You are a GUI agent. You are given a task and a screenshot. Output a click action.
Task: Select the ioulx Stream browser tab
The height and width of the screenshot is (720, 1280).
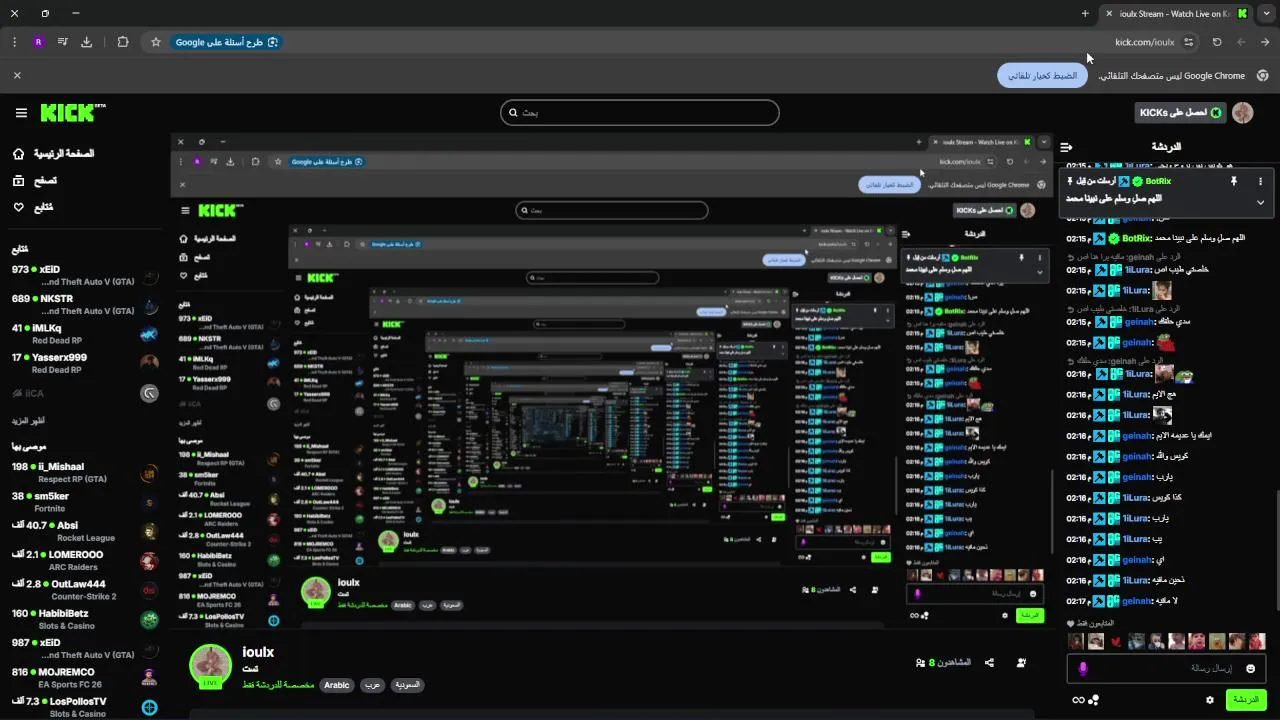[x=1177, y=13]
